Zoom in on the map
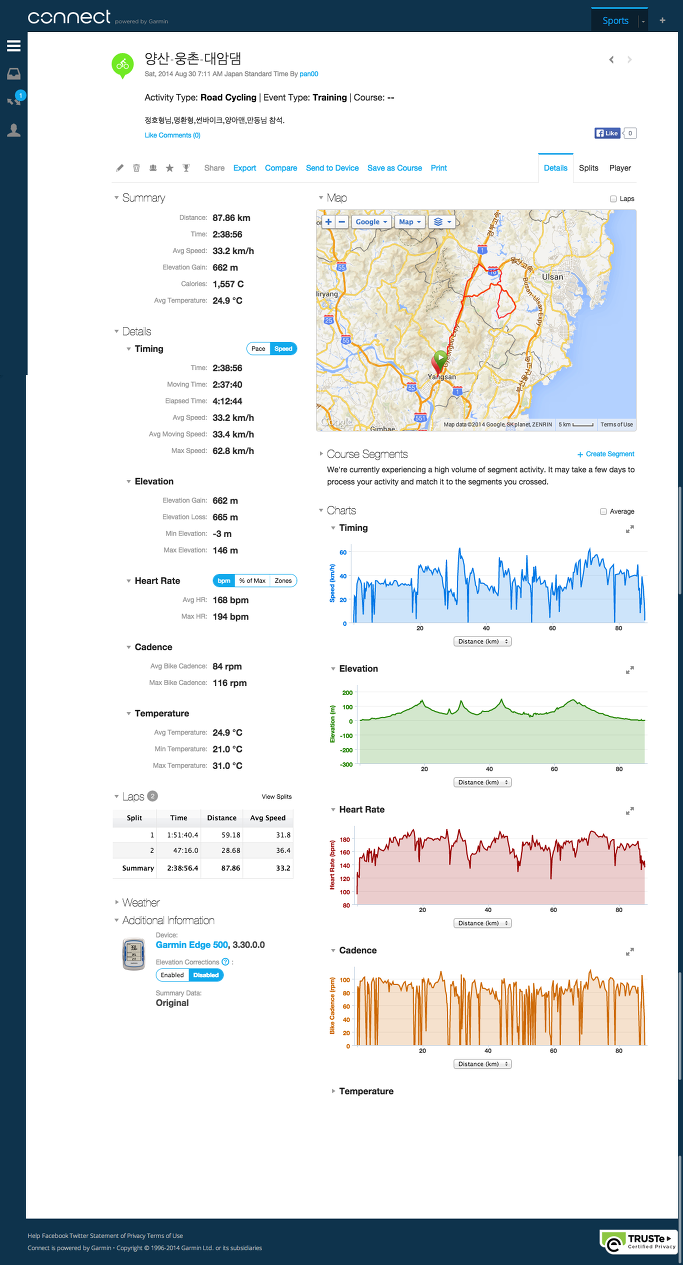 coord(328,222)
